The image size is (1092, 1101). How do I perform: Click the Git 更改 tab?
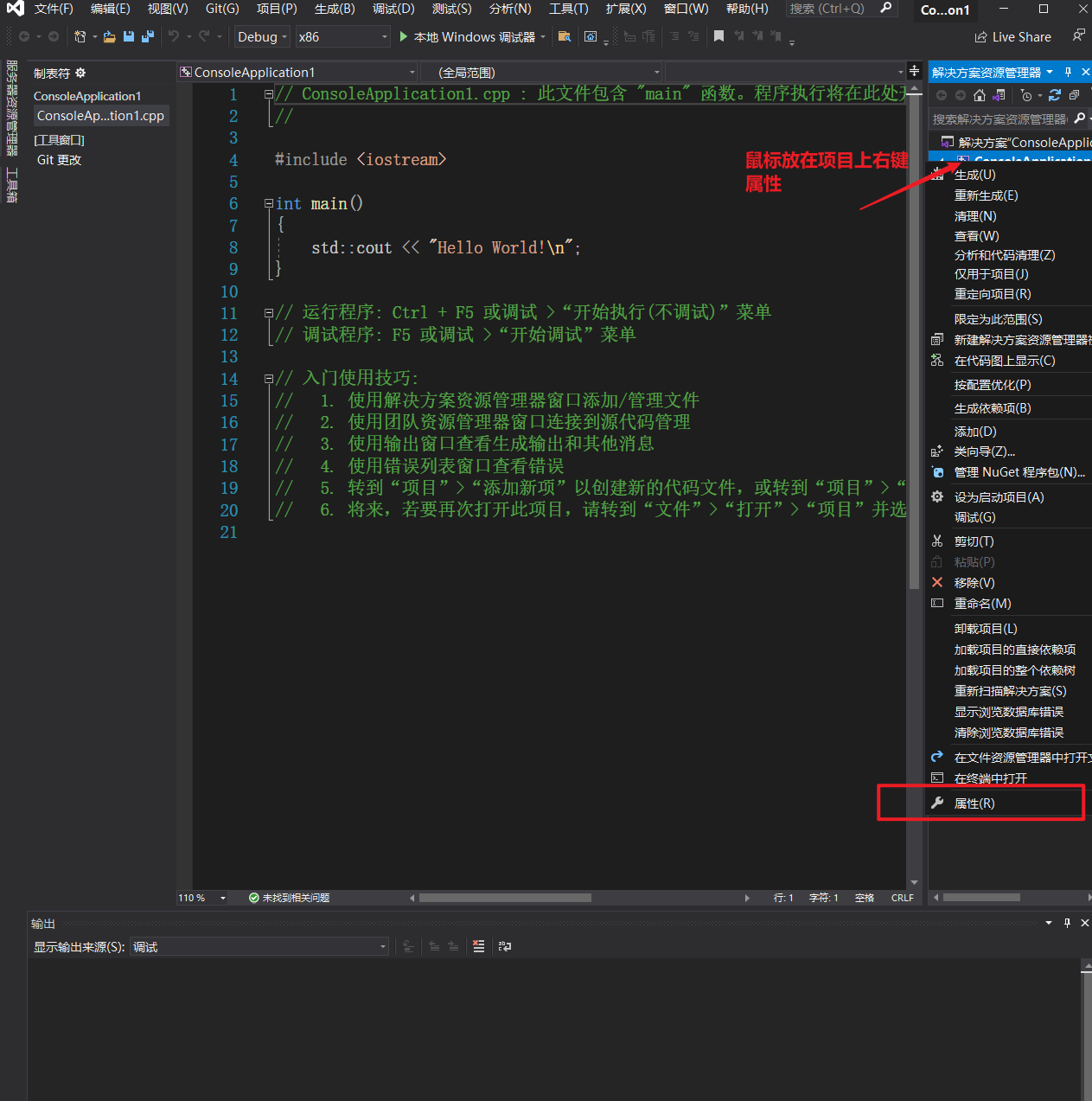(x=60, y=159)
